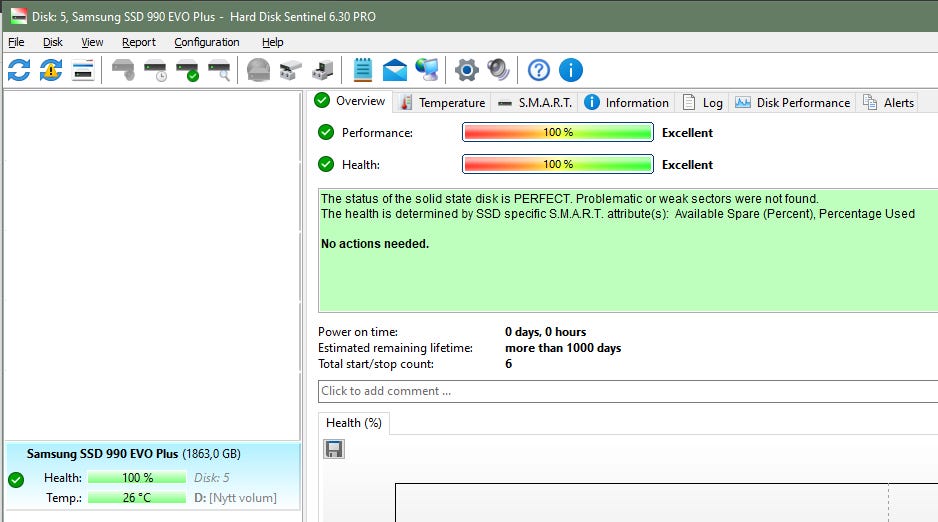Open the View menu
Image resolution: width=938 pixels, height=522 pixels.
pyautogui.click(x=92, y=42)
